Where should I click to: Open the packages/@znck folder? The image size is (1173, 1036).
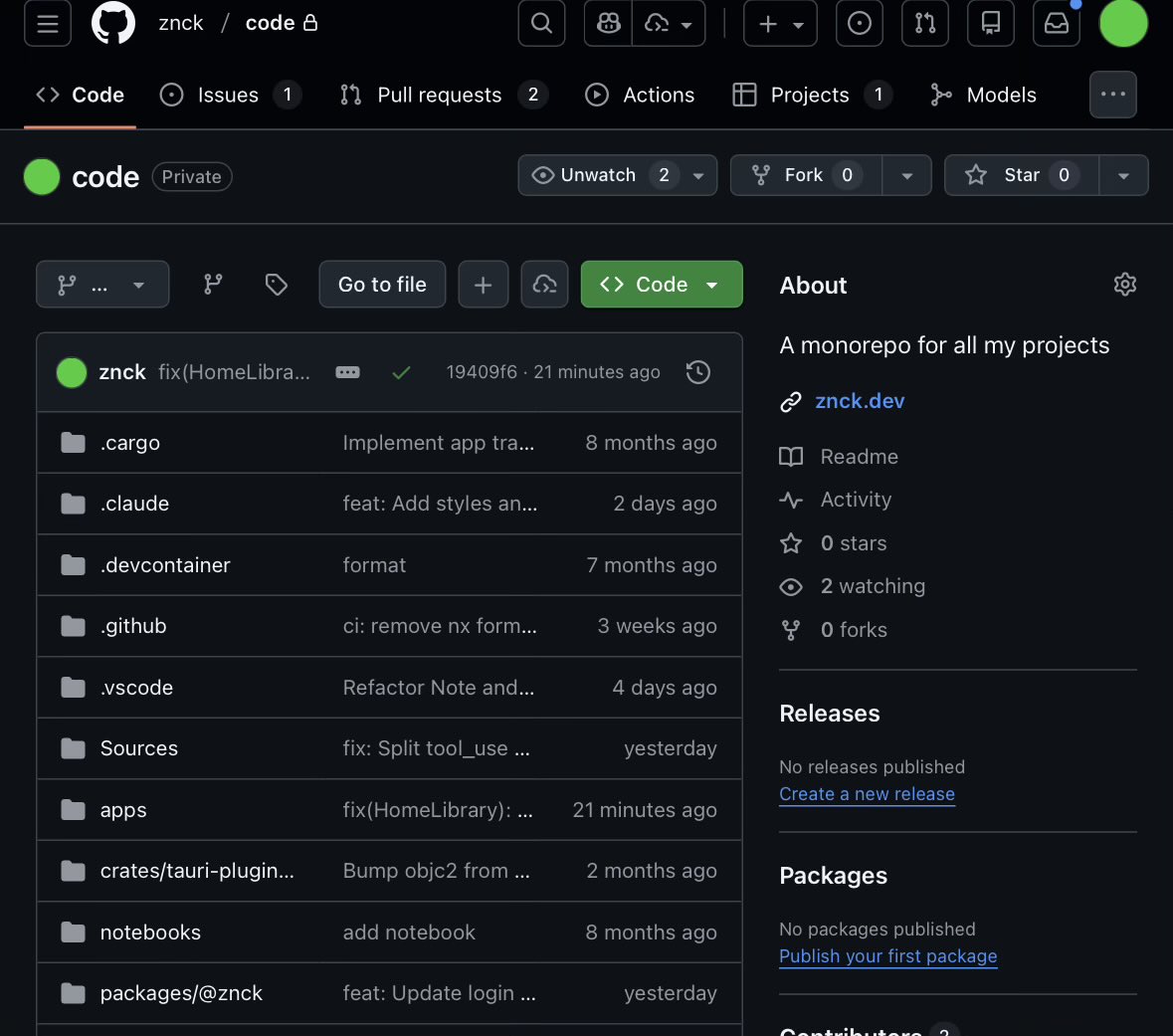click(x=181, y=993)
